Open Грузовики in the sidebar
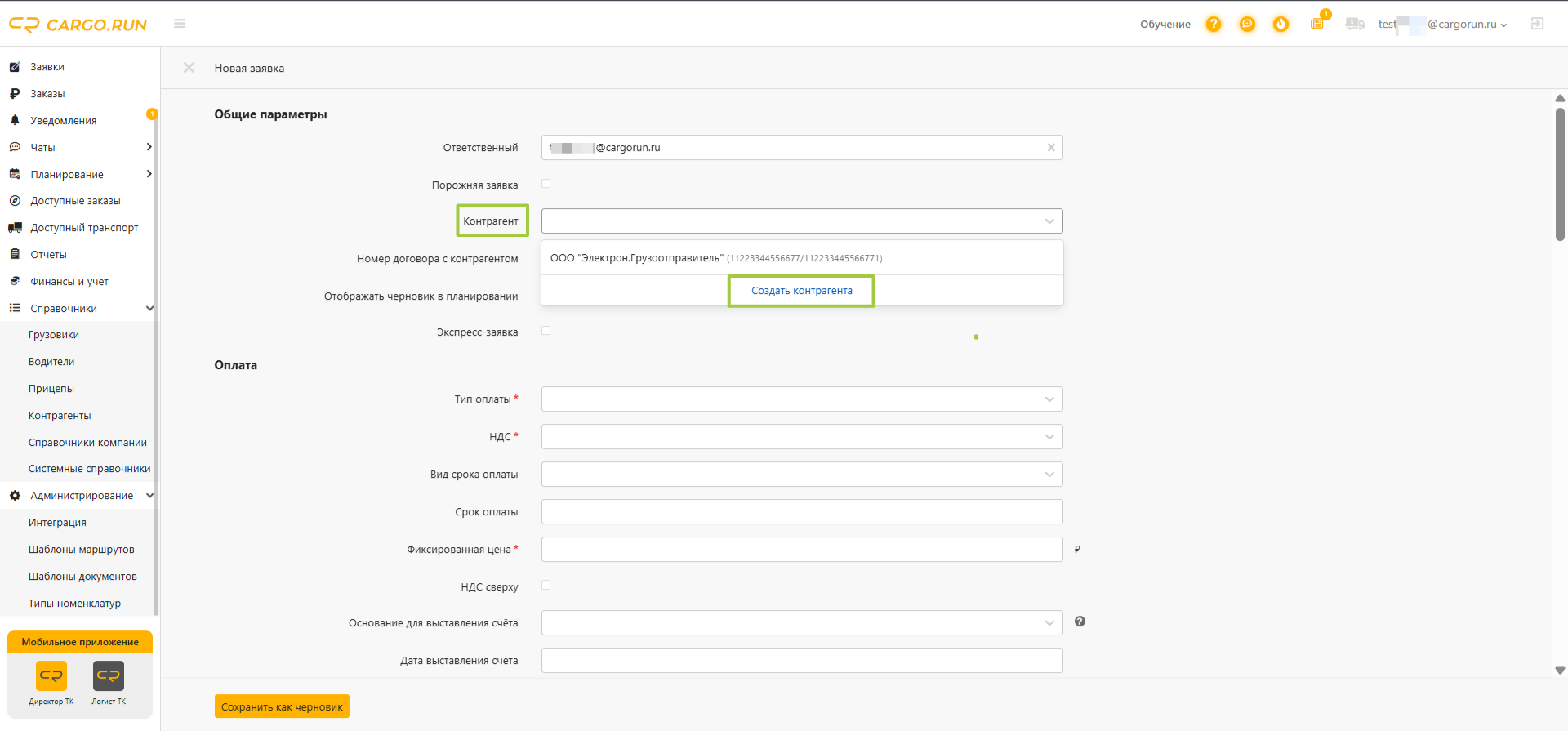The height and width of the screenshot is (731, 1568). tap(54, 335)
